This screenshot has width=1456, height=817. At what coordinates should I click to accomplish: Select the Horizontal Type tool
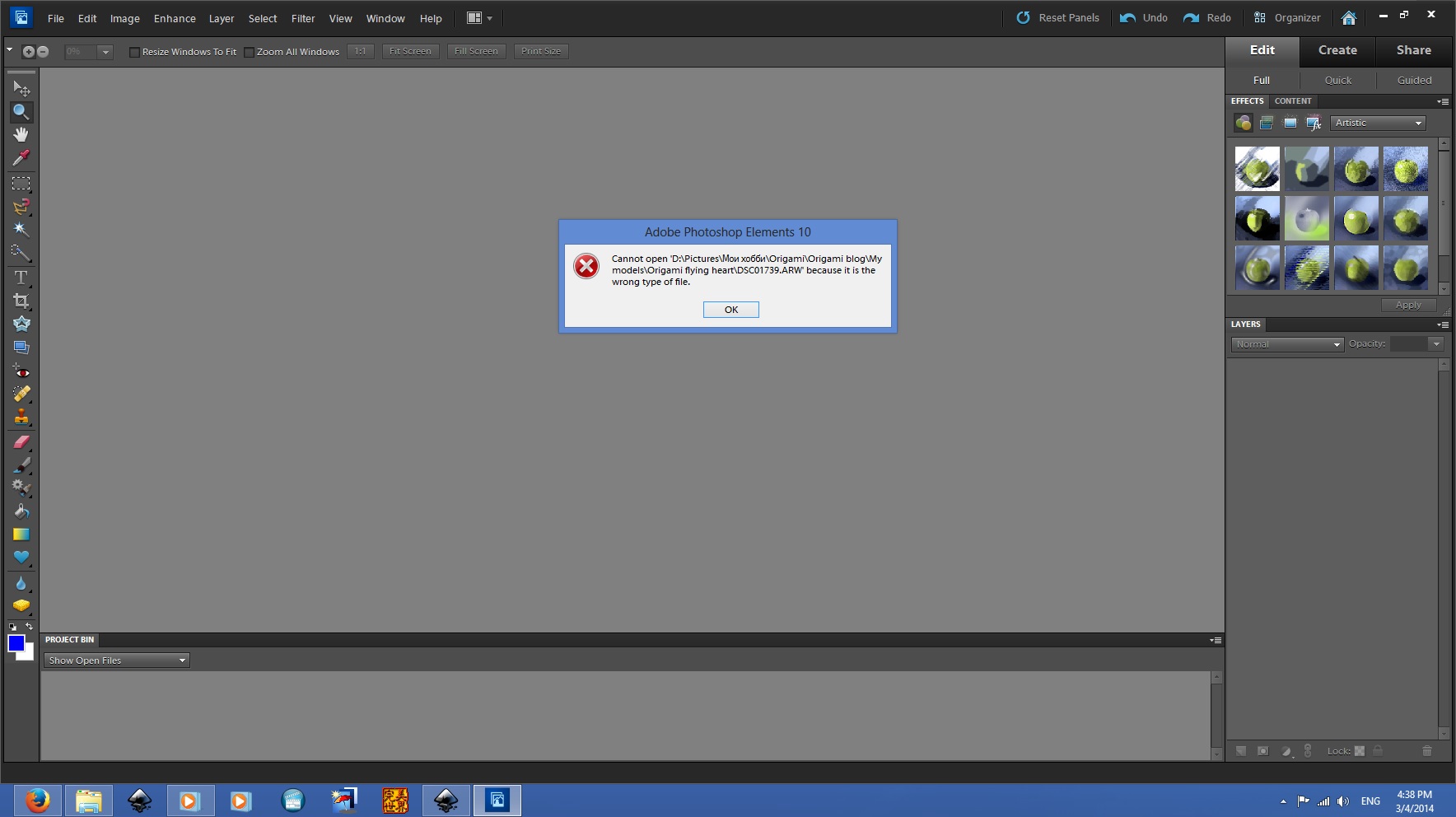coord(21,278)
